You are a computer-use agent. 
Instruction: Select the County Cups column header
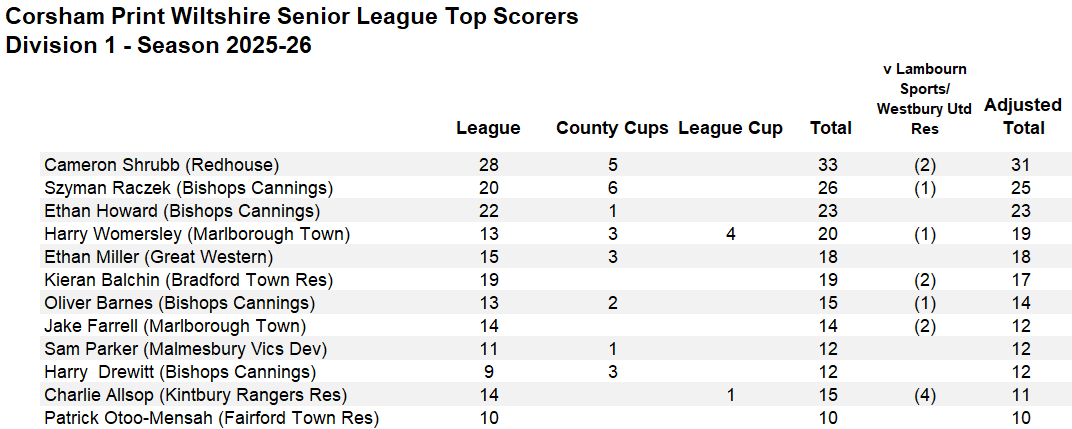pyautogui.click(x=613, y=128)
